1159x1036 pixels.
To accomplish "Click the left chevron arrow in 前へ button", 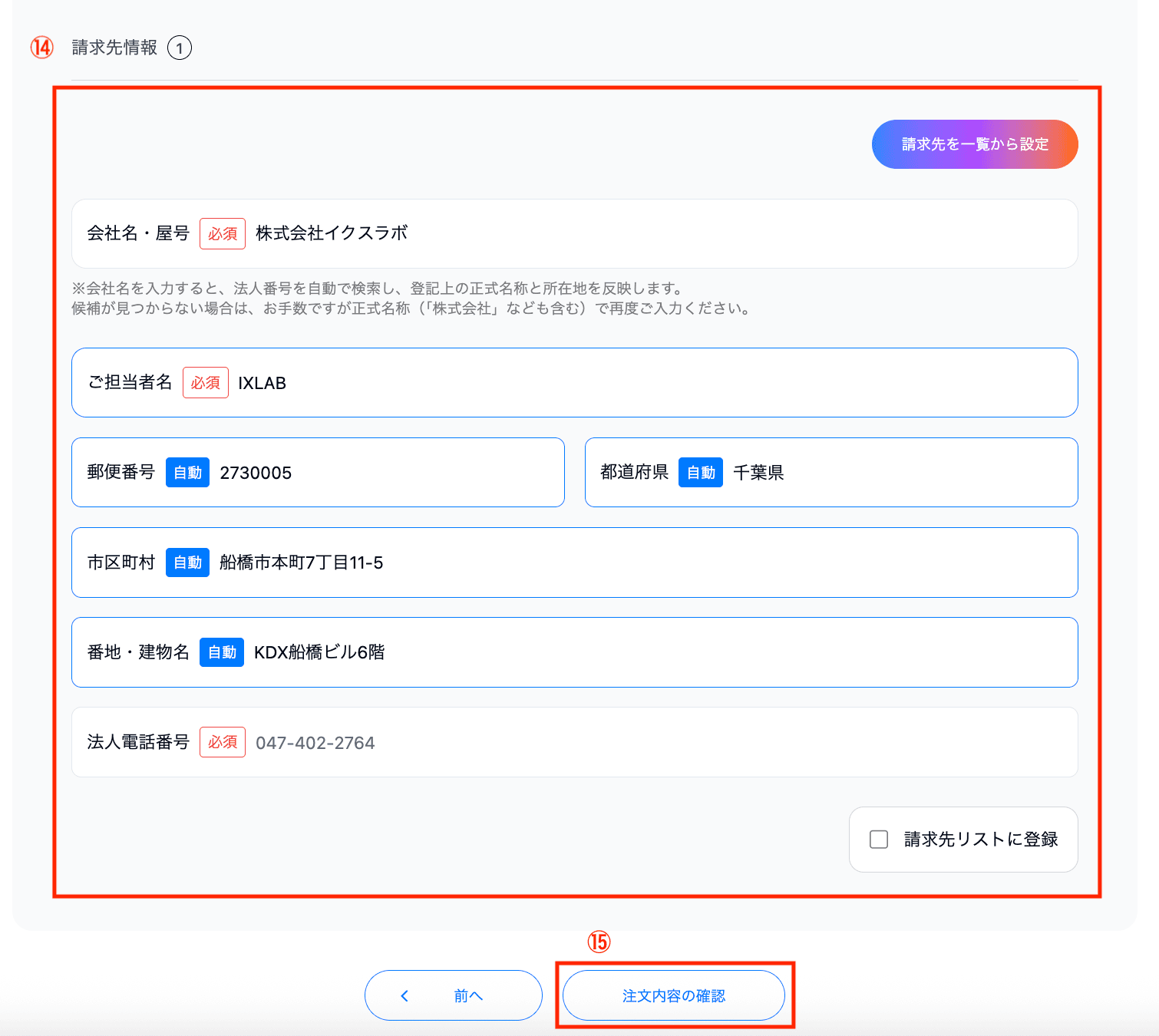I will pyautogui.click(x=404, y=996).
